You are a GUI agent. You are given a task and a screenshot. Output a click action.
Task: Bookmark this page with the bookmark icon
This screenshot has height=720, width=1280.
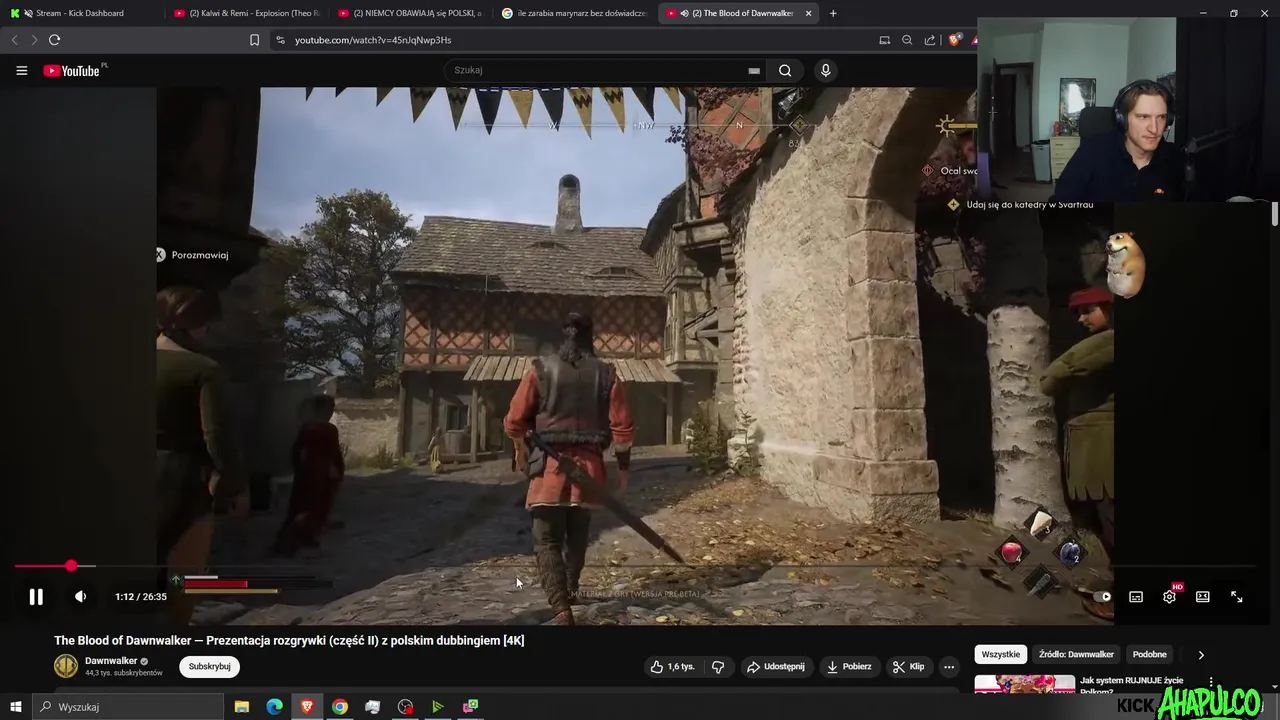pos(254,40)
